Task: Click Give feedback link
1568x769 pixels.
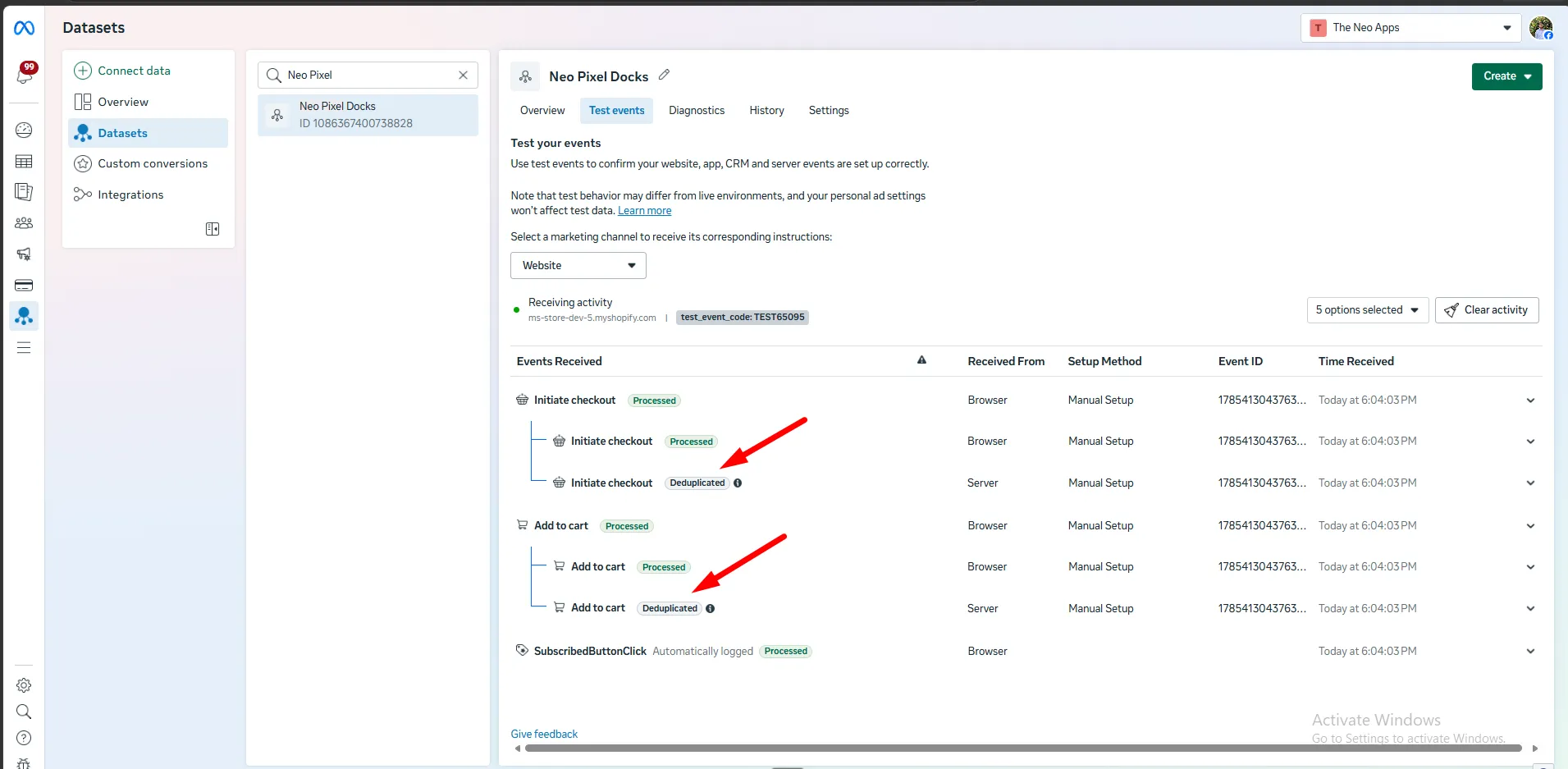Action: (x=544, y=734)
